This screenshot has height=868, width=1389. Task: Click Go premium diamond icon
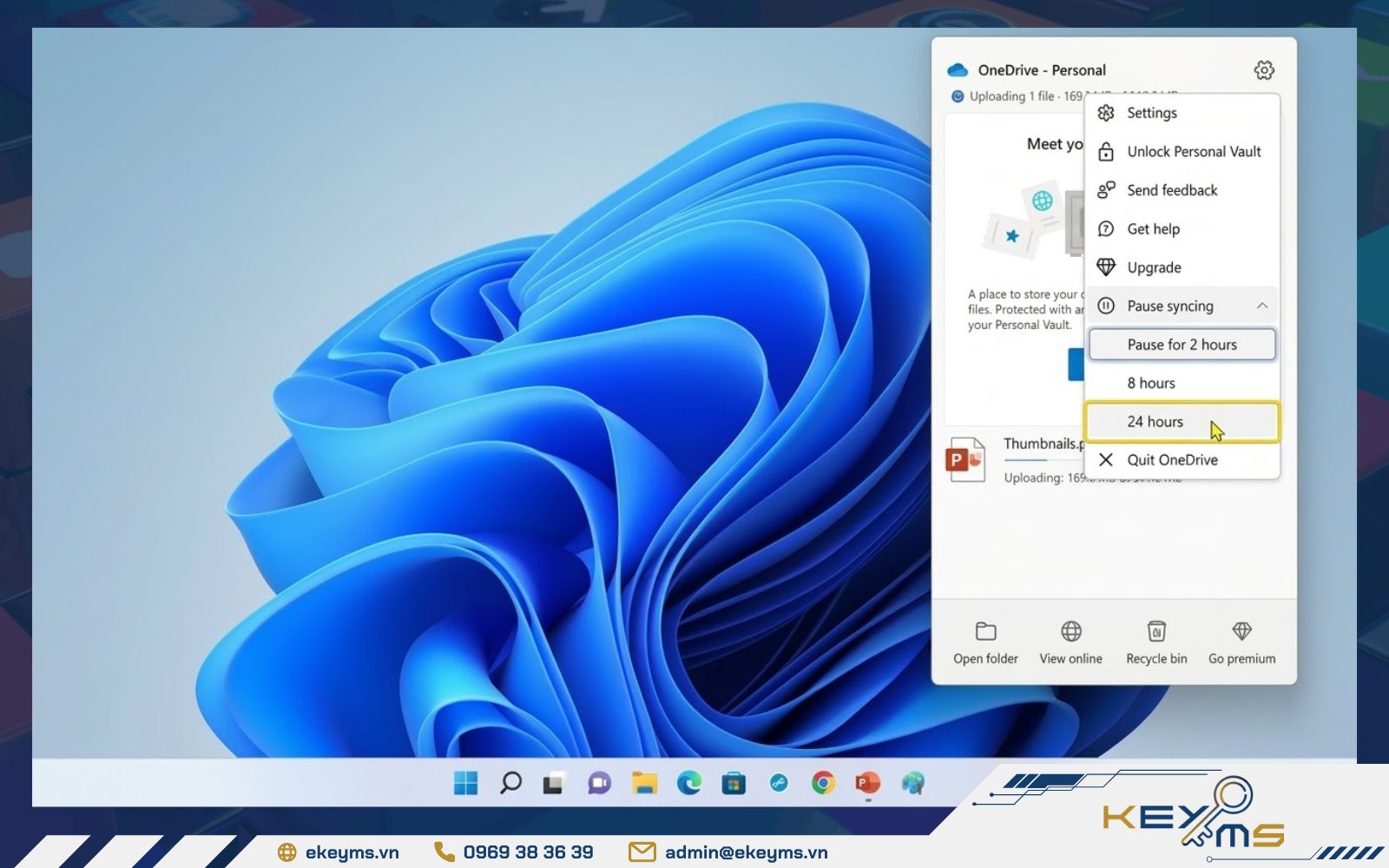pos(1241,631)
